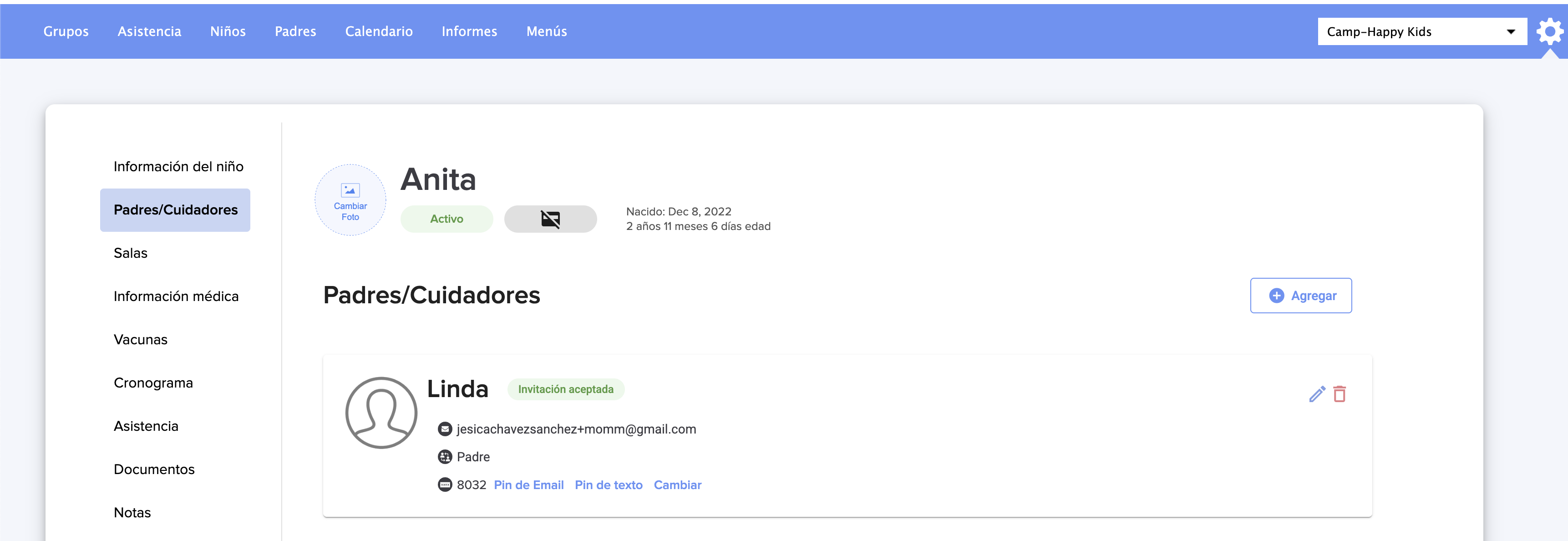The width and height of the screenshot is (1568, 541).
Task: Click the crossed-out card status icon
Action: click(x=550, y=219)
